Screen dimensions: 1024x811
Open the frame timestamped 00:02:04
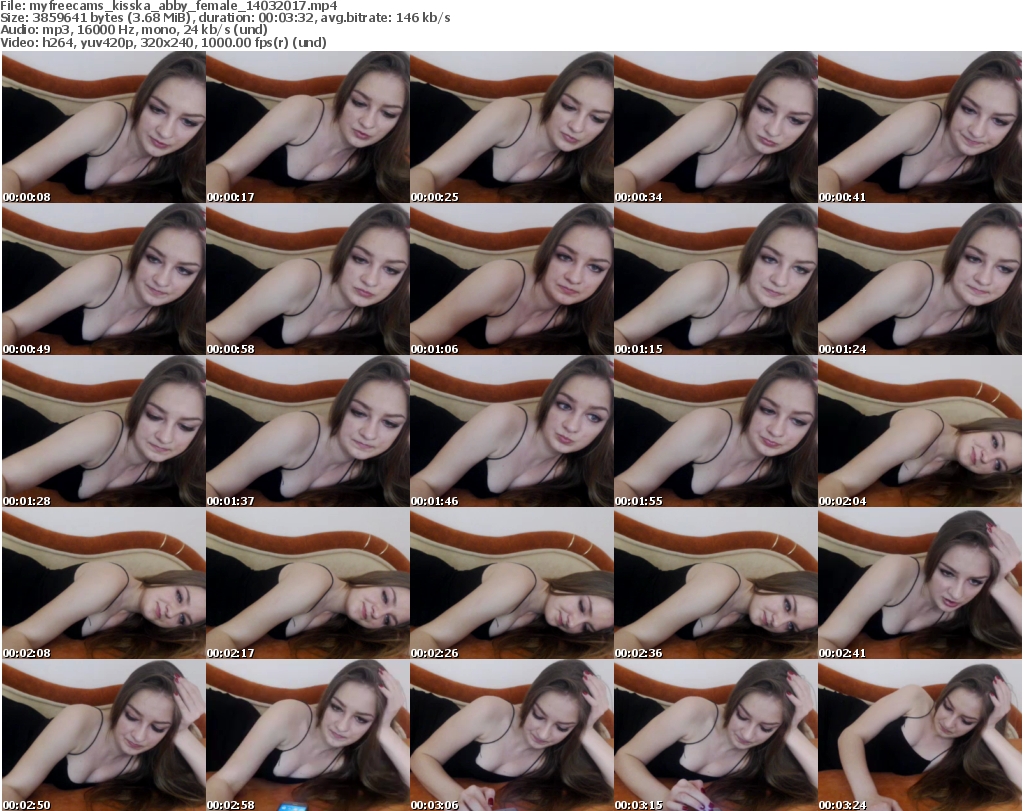pos(920,432)
